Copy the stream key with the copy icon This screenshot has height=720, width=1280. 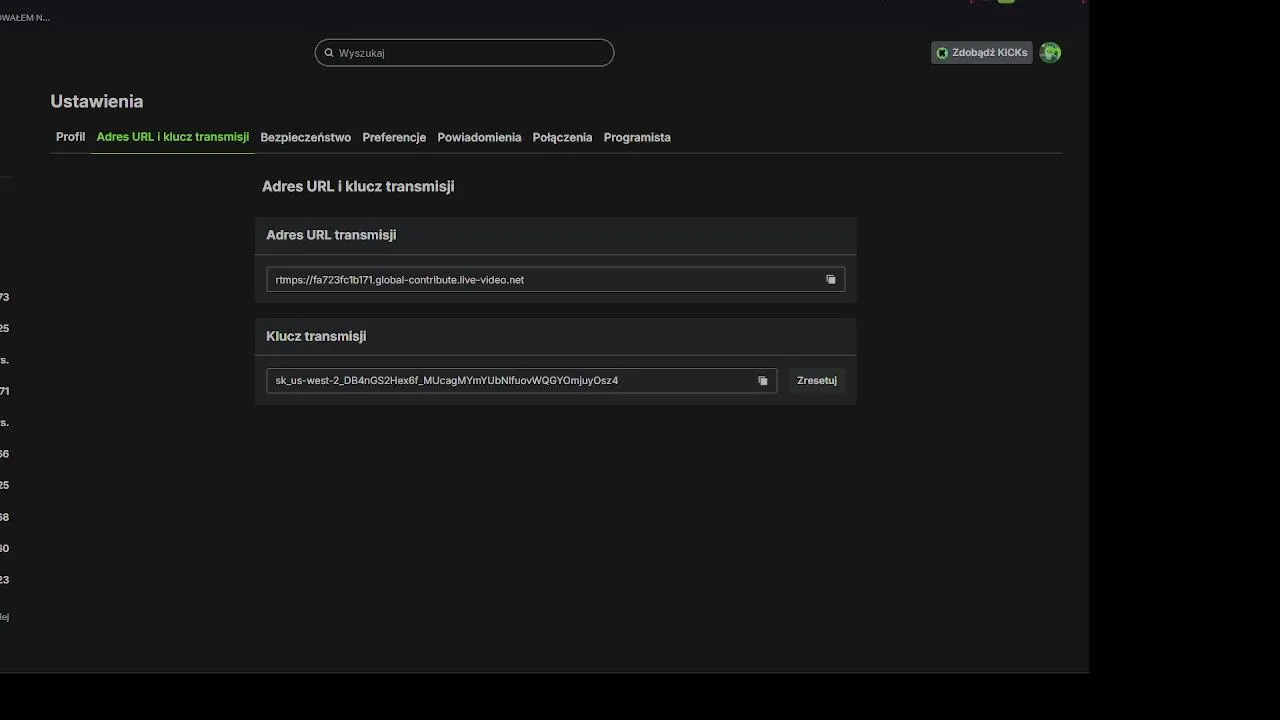[x=763, y=381]
